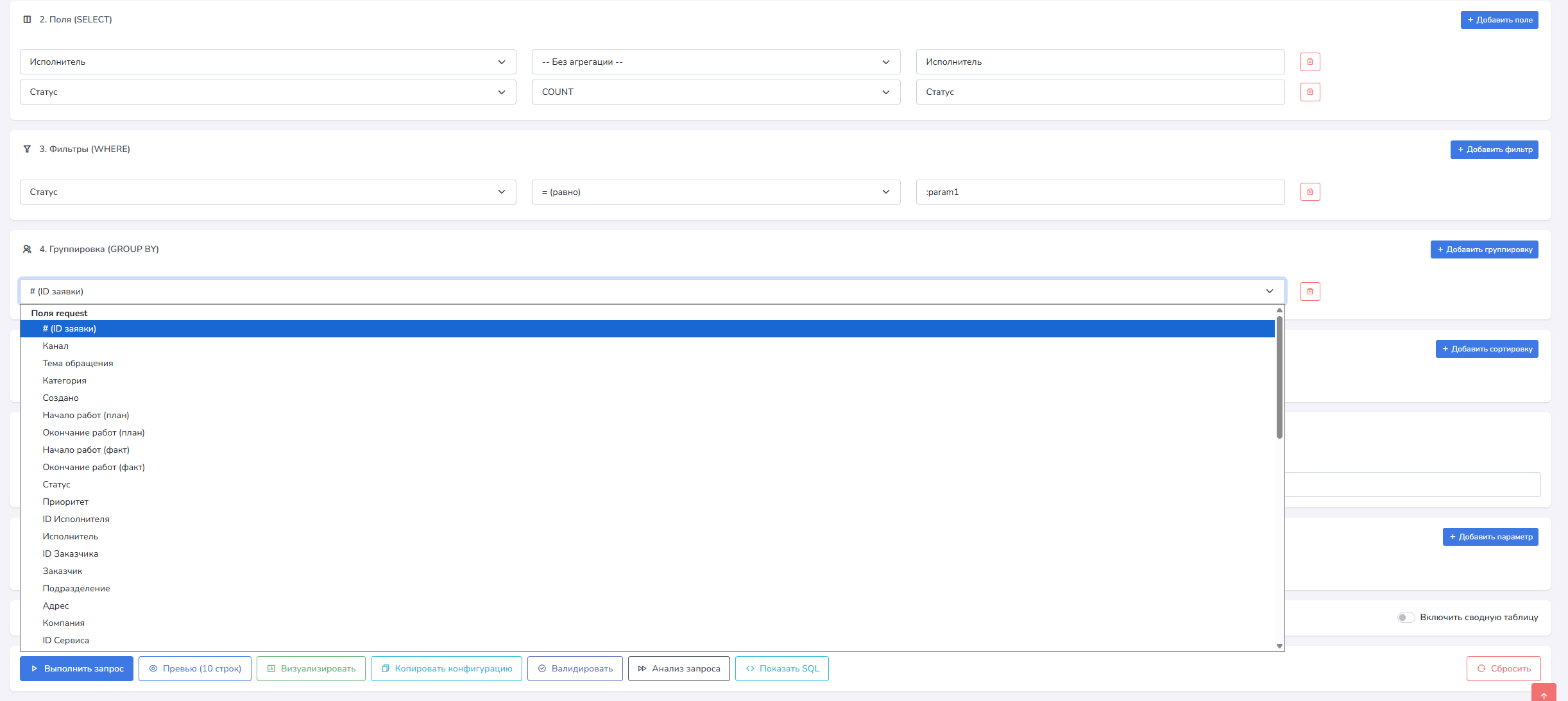Expand the Без агрегации dropdown
1568x701 pixels.
tap(715, 62)
